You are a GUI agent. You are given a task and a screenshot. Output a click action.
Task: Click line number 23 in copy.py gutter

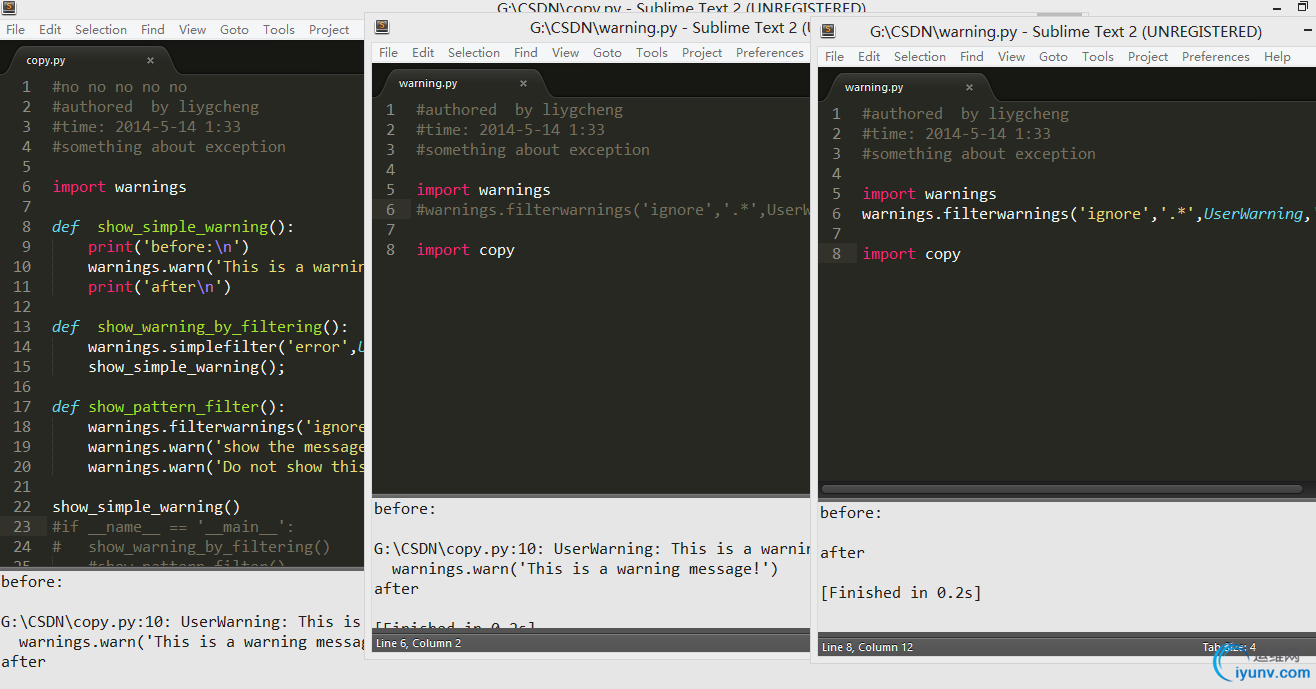(23, 527)
